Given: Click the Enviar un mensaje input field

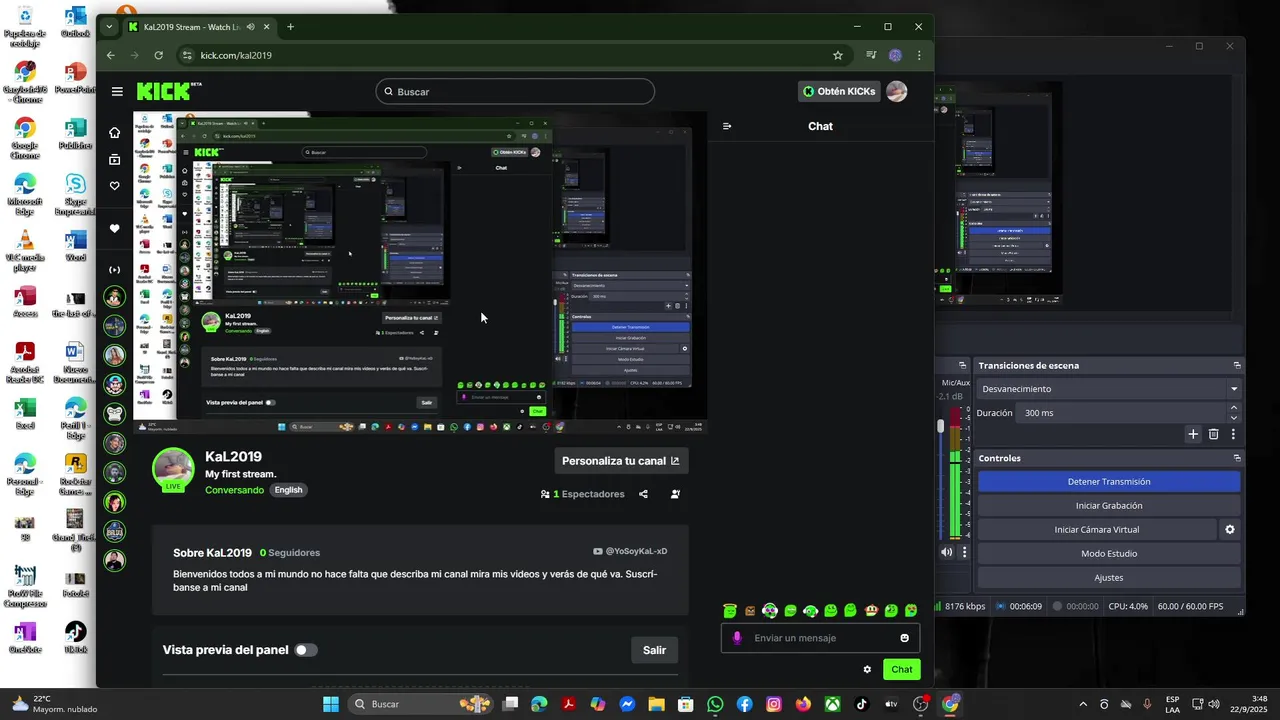Looking at the screenshot, I should point(820,638).
